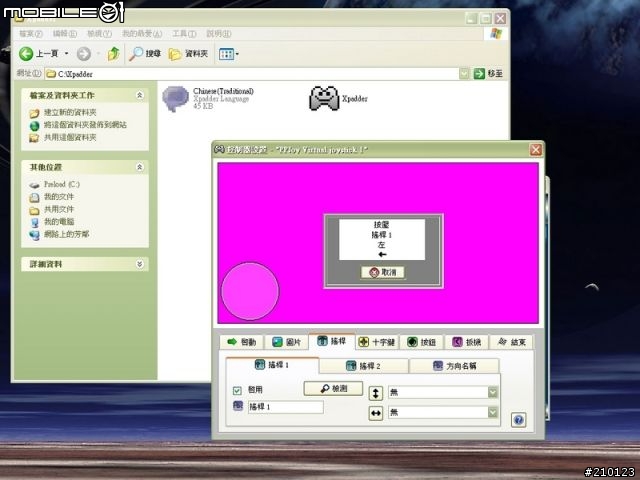Click the grey forward arrow in Explorer
This screenshot has width=640, height=480.
pyautogui.click(x=84, y=53)
